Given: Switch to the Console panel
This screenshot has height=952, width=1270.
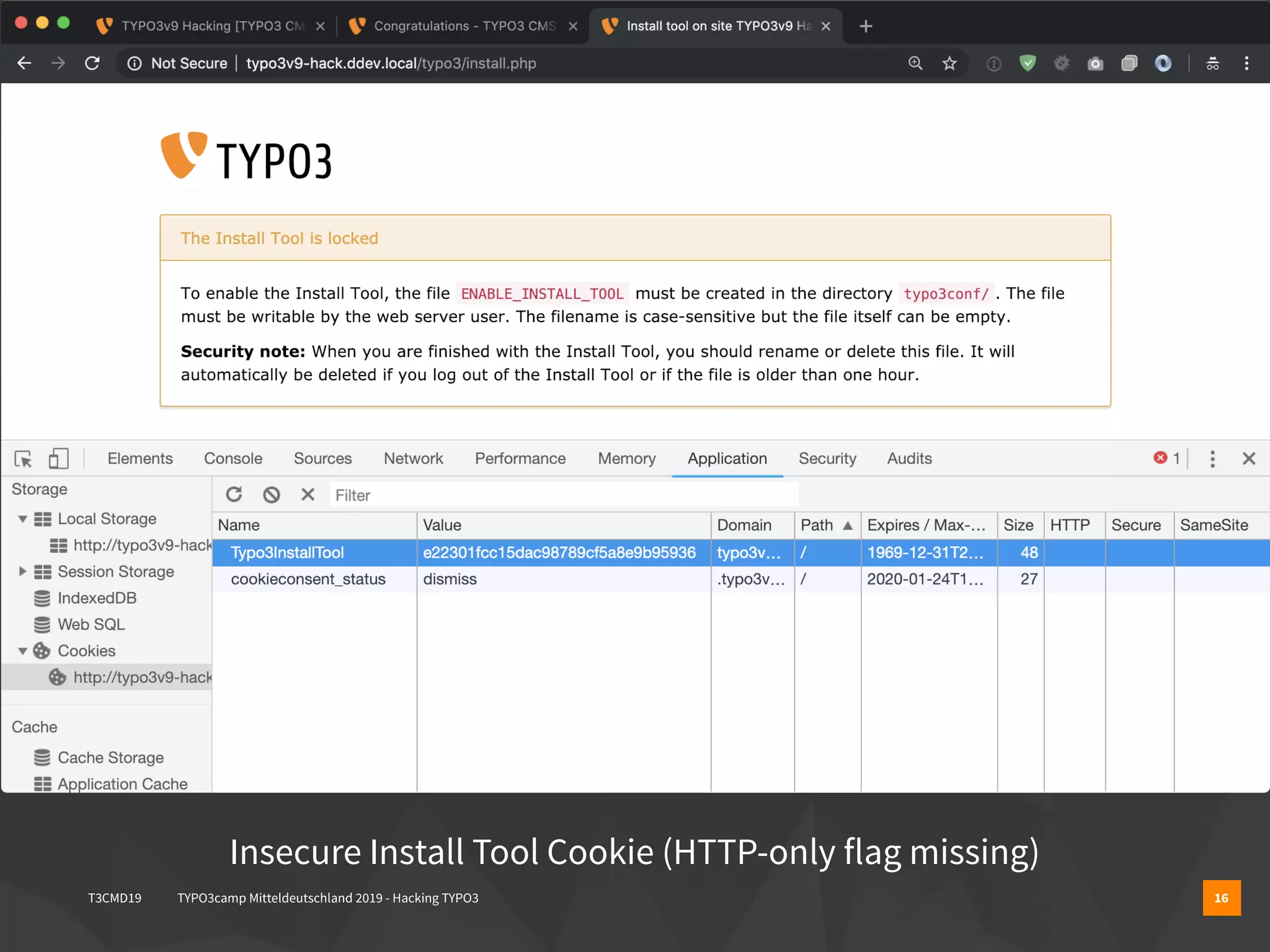Looking at the screenshot, I should pos(233,459).
